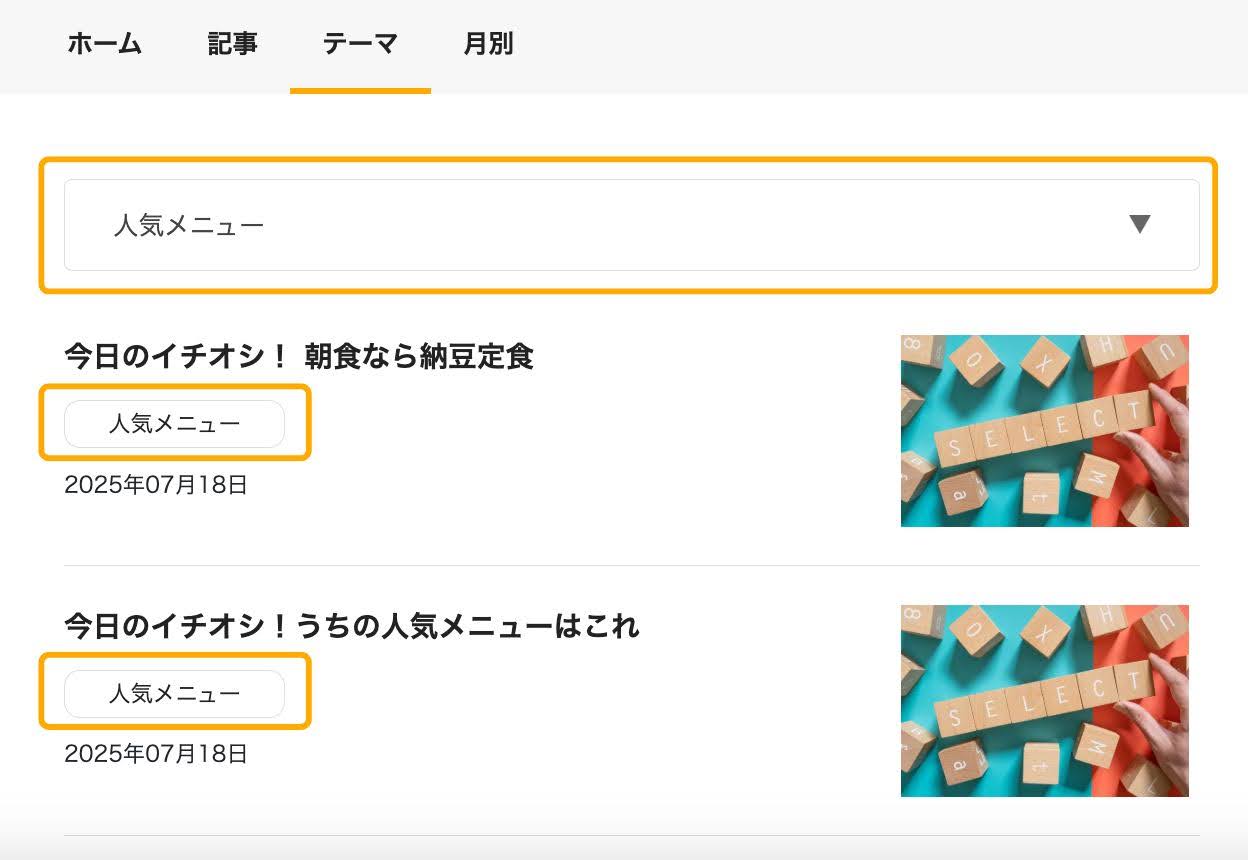Click the 人気メニュー tag under the うちの人気メニュー article
This screenshot has width=1248, height=860.
tap(174, 694)
